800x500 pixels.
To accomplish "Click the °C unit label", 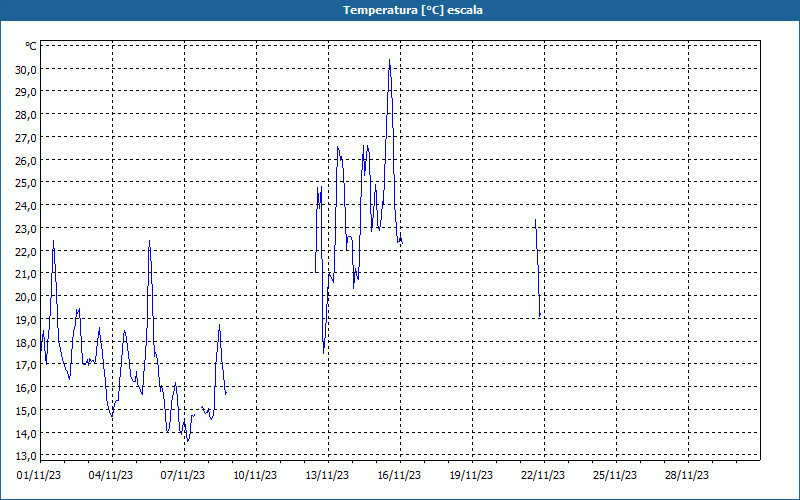I will tap(31, 46).
